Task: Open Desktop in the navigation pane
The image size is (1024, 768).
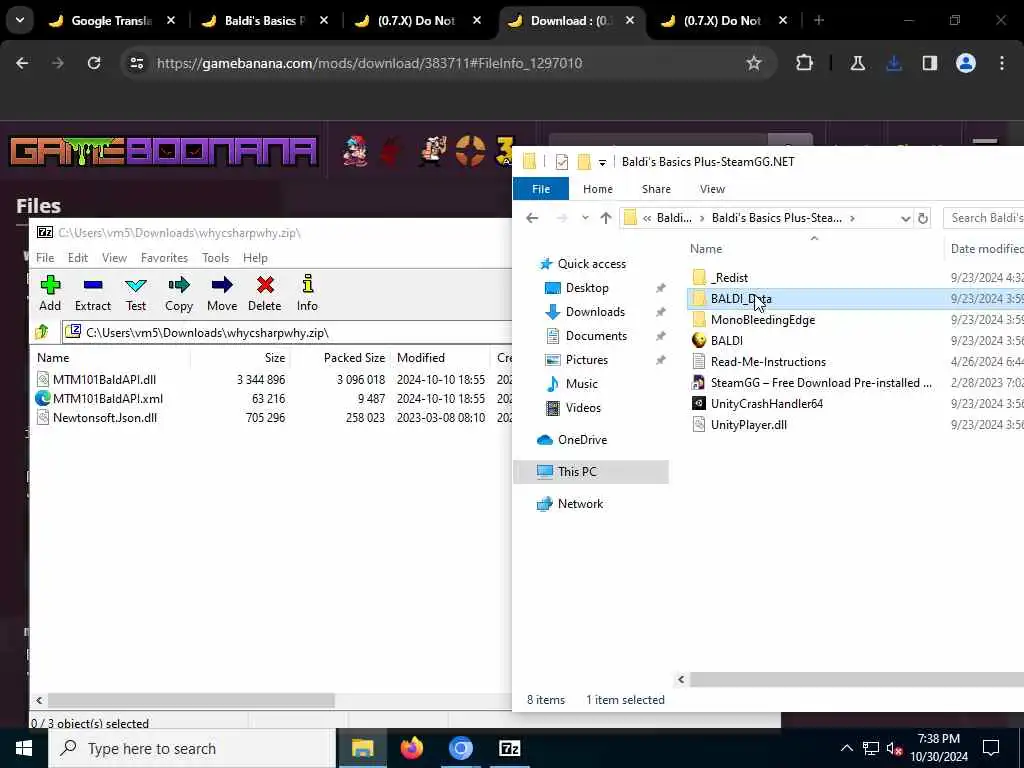Action: point(587,288)
